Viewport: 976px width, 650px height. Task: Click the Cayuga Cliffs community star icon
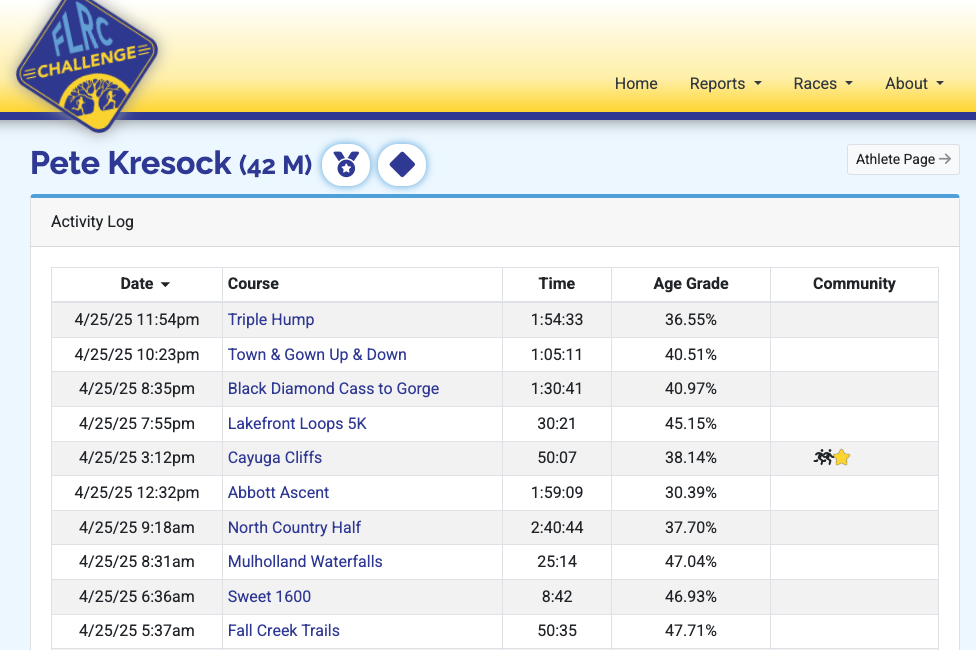(842, 458)
